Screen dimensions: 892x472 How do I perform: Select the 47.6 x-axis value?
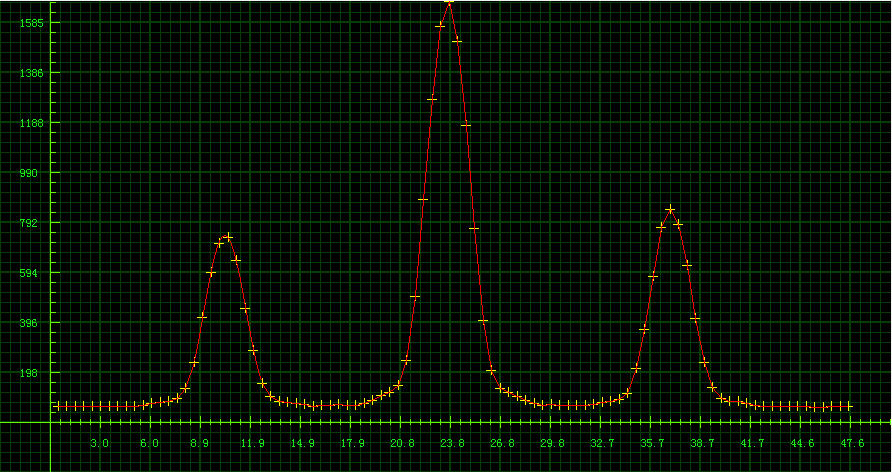[853, 444]
